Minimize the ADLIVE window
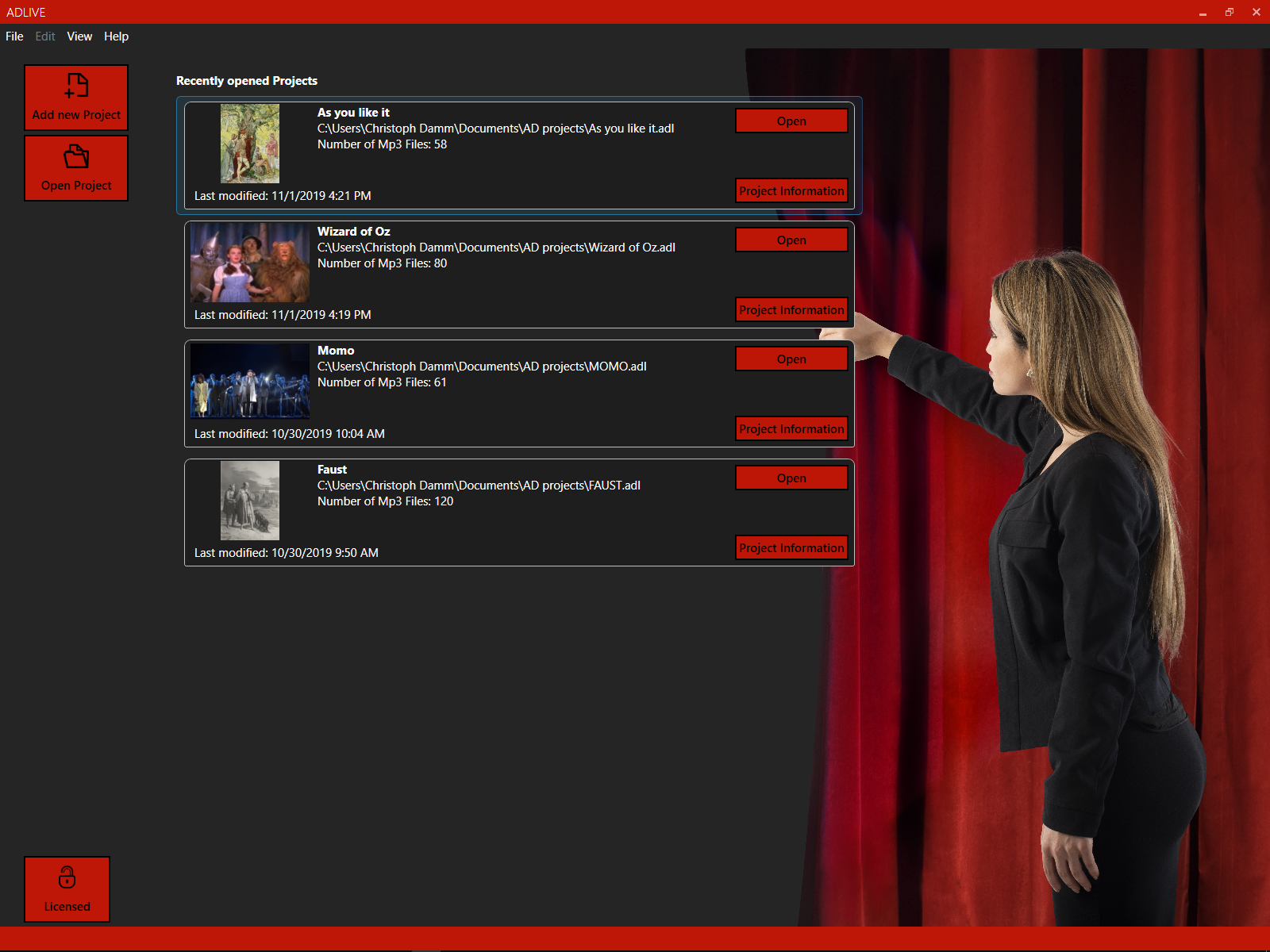The height and width of the screenshot is (952, 1270). tap(1203, 12)
